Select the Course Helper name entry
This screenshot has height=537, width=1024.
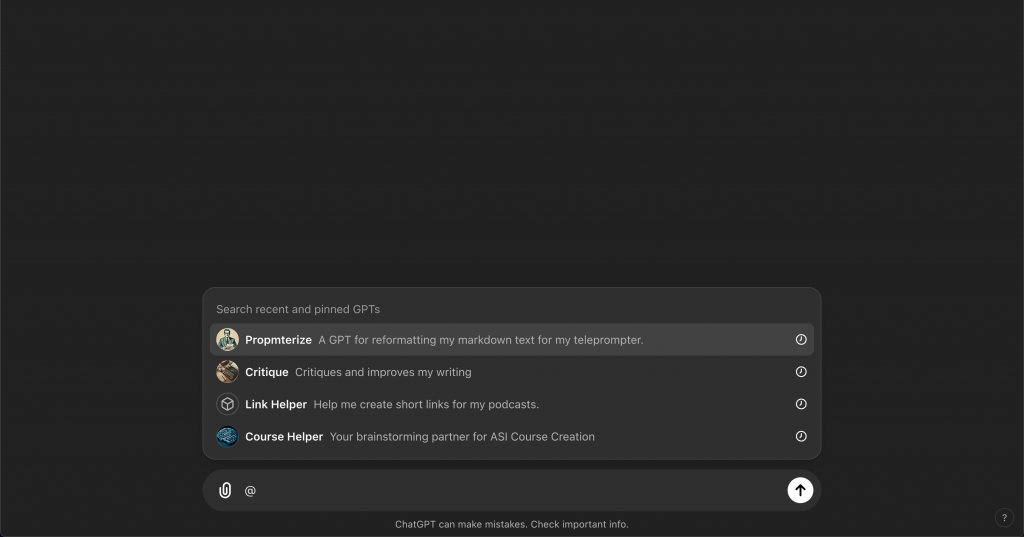(x=284, y=436)
